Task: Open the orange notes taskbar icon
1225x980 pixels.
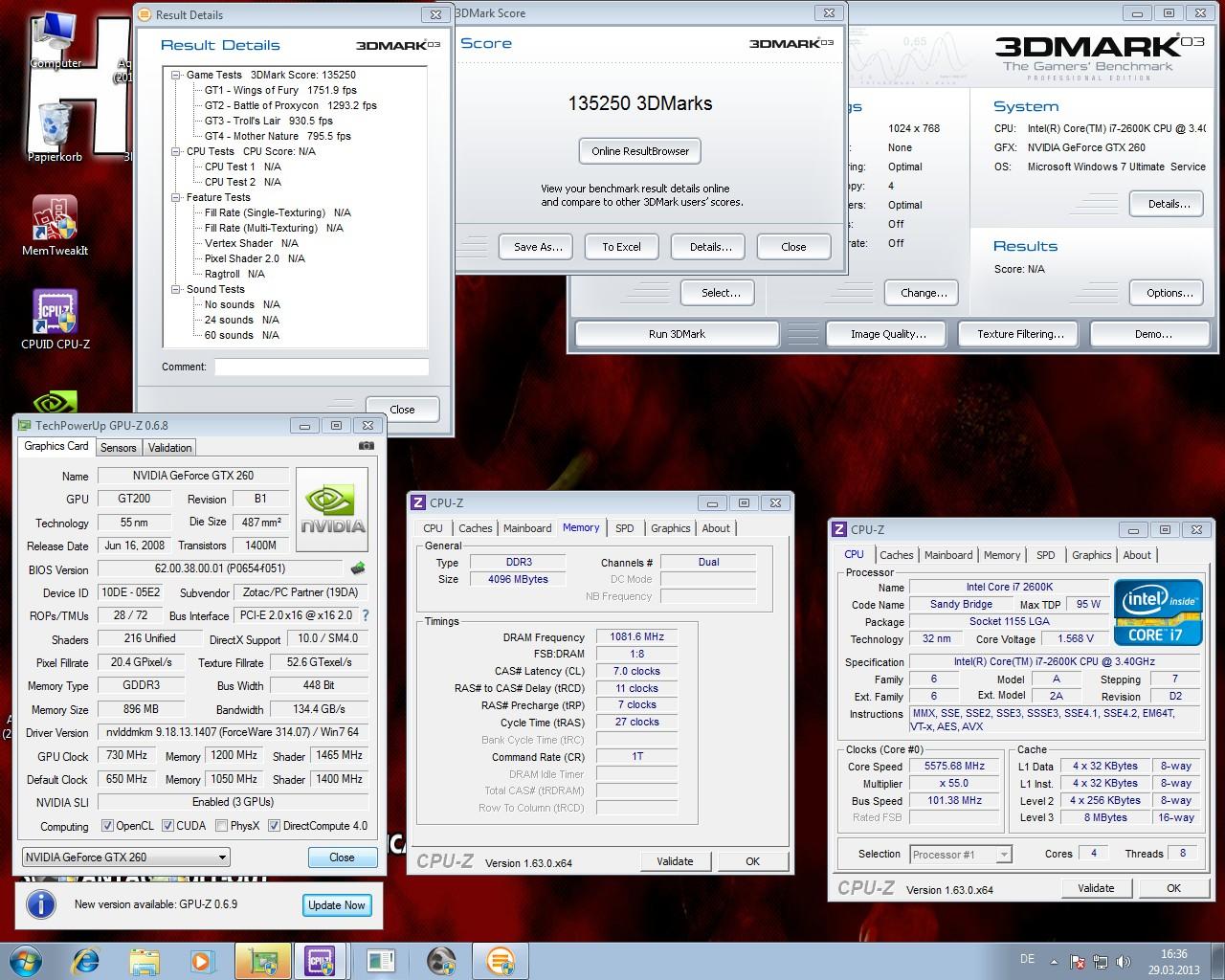Action: (x=500, y=961)
